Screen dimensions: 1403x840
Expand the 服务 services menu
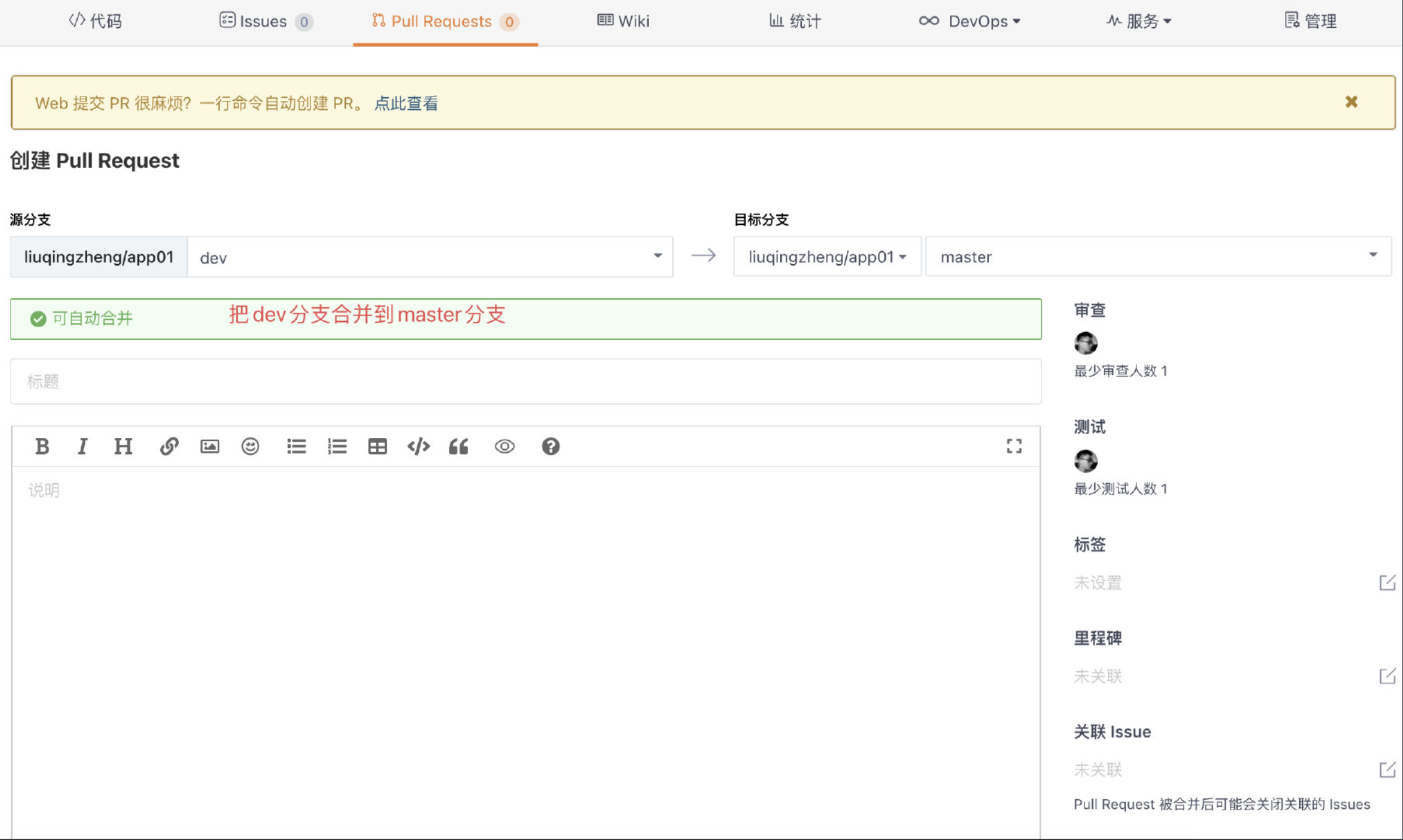(1139, 21)
